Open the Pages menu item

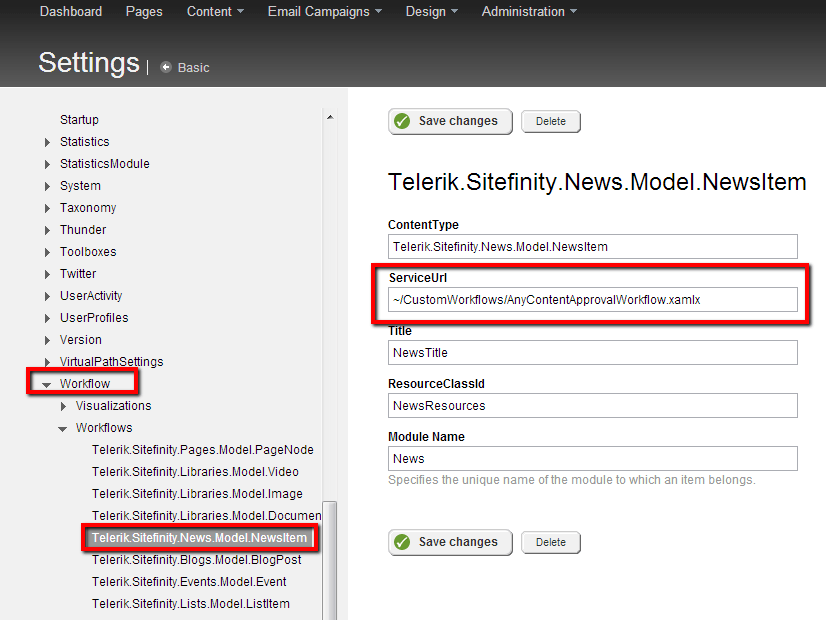[144, 12]
